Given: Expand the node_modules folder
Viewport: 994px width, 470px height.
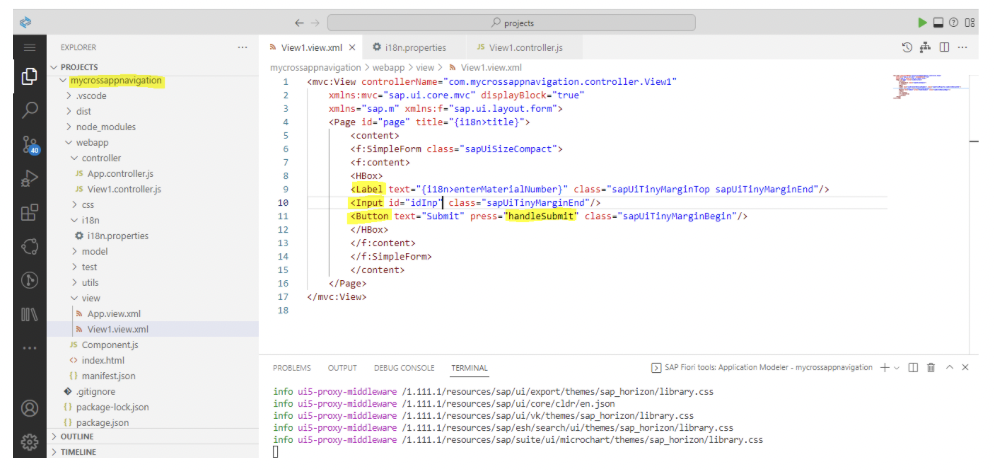Looking at the screenshot, I should 105,127.
